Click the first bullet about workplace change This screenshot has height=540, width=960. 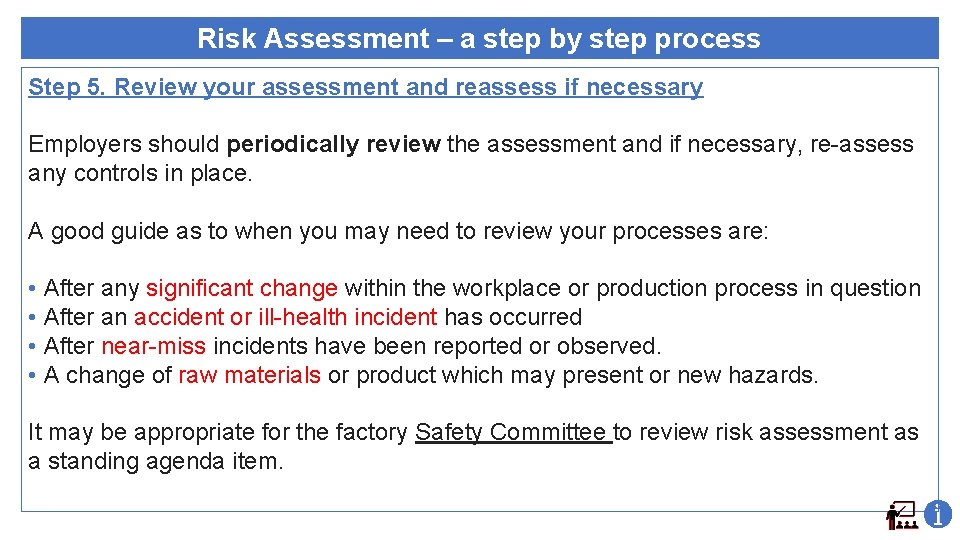[480, 289]
